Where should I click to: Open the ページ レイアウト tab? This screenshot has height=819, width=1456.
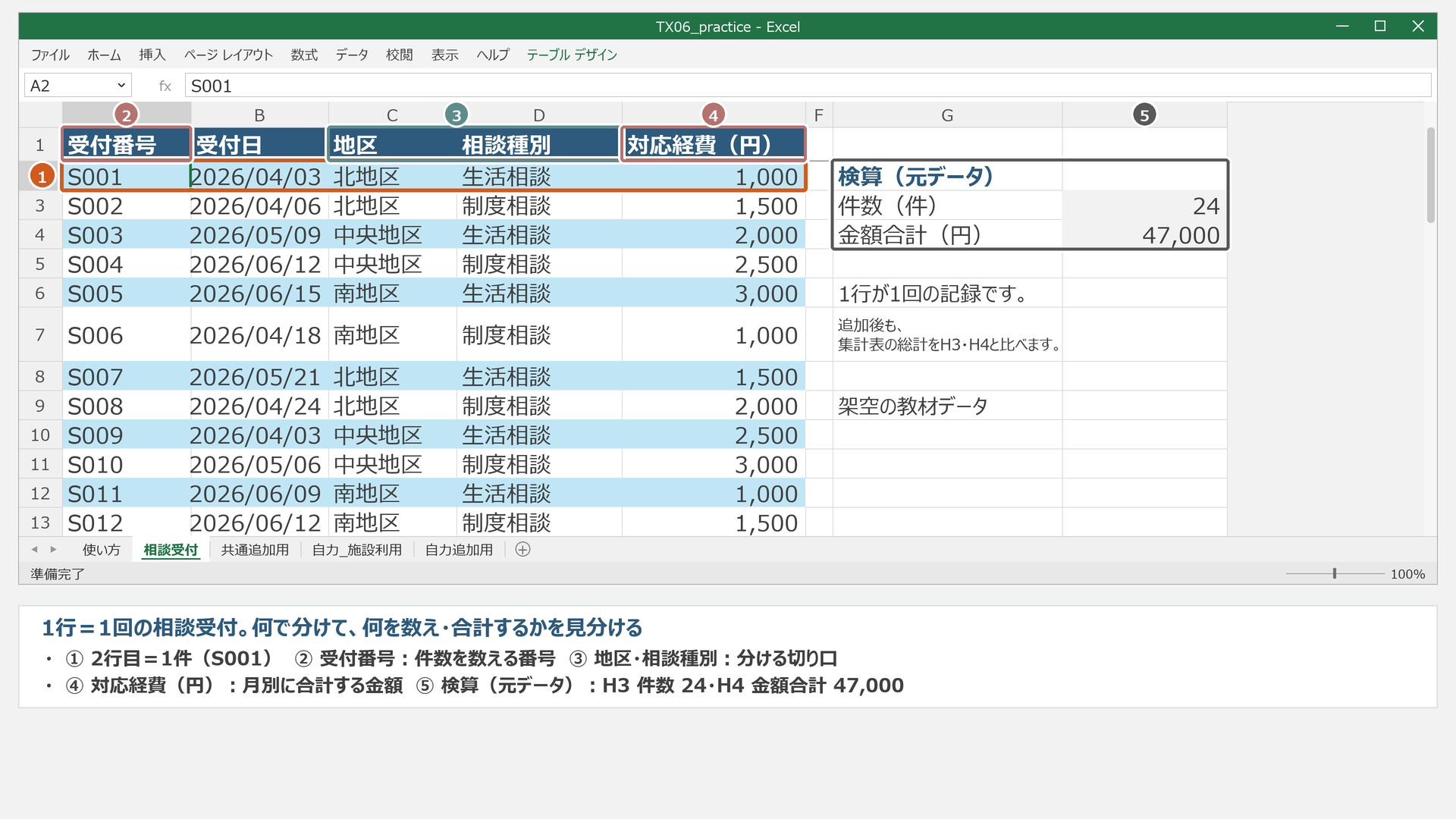[228, 55]
